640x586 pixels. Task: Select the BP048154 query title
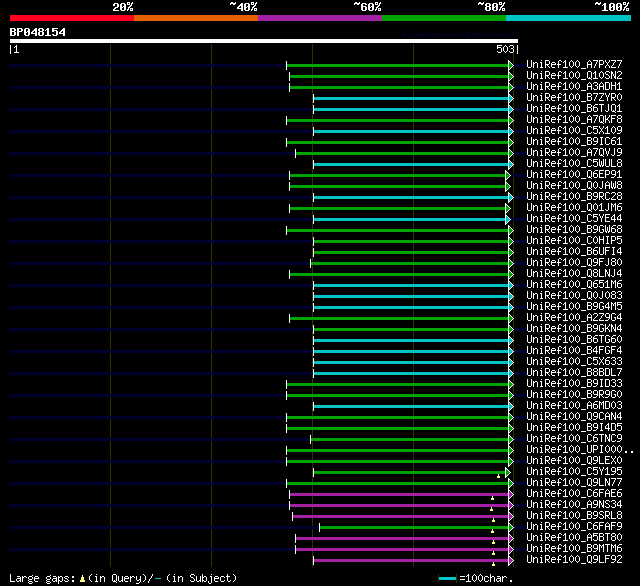[38, 32]
